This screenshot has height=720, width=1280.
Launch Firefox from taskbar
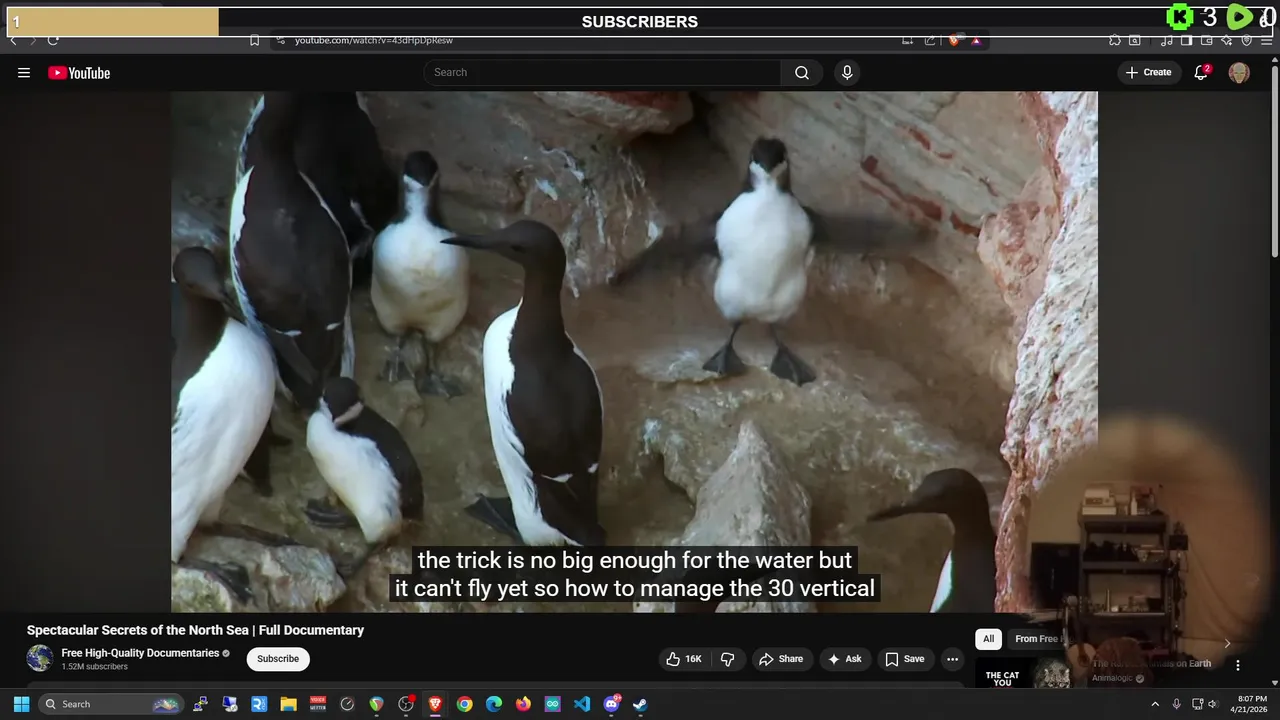[x=523, y=704]
